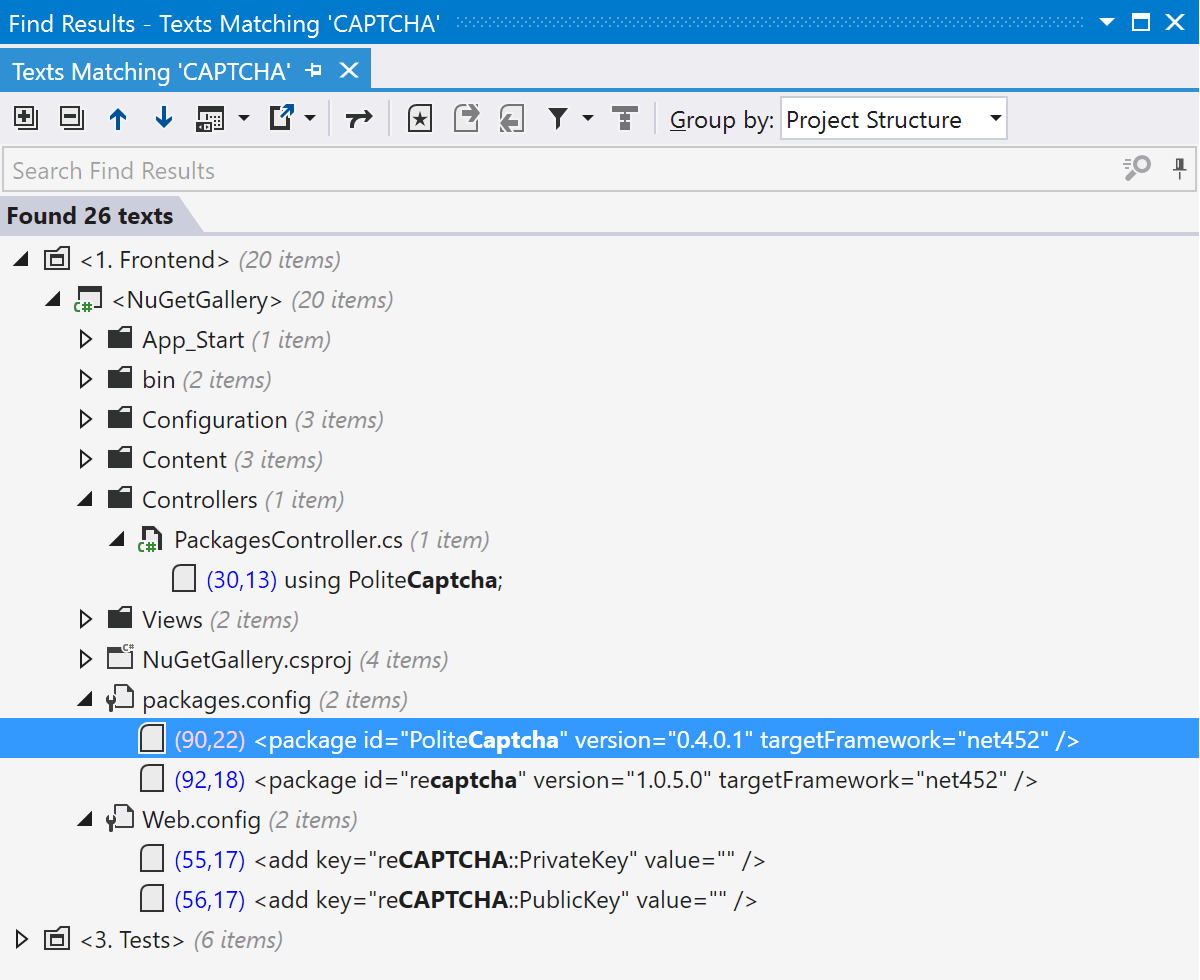This screenshot has height=980, width=1200.
Task: Click the Web.config file icon
Action: tap(120, 820)
